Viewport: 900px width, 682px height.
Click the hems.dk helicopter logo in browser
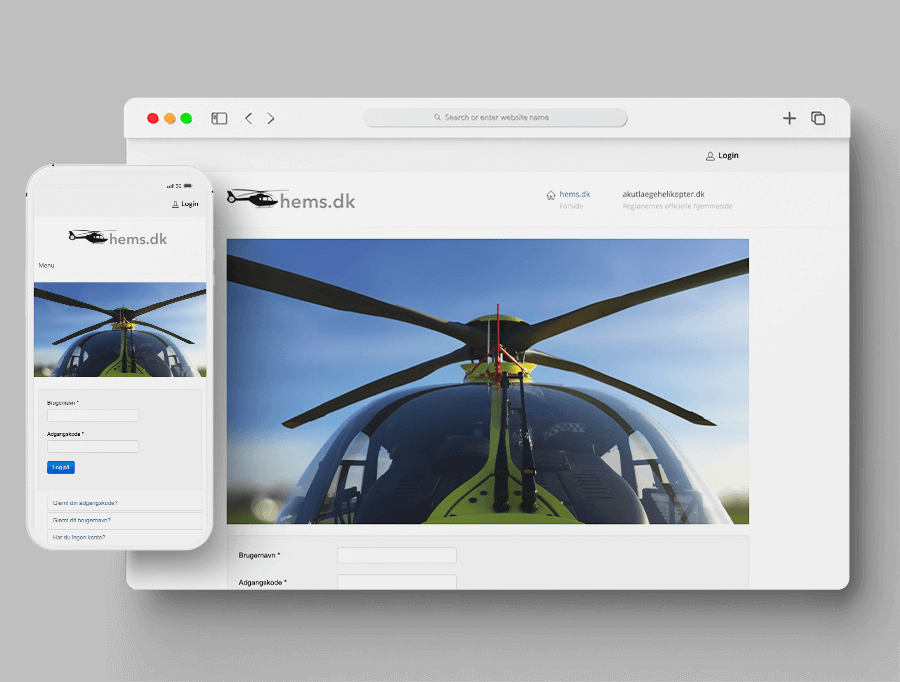(x=291, y=200)
